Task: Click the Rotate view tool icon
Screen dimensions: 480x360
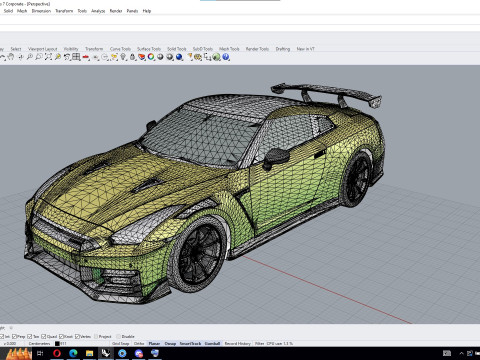Action: click(21, 57)
